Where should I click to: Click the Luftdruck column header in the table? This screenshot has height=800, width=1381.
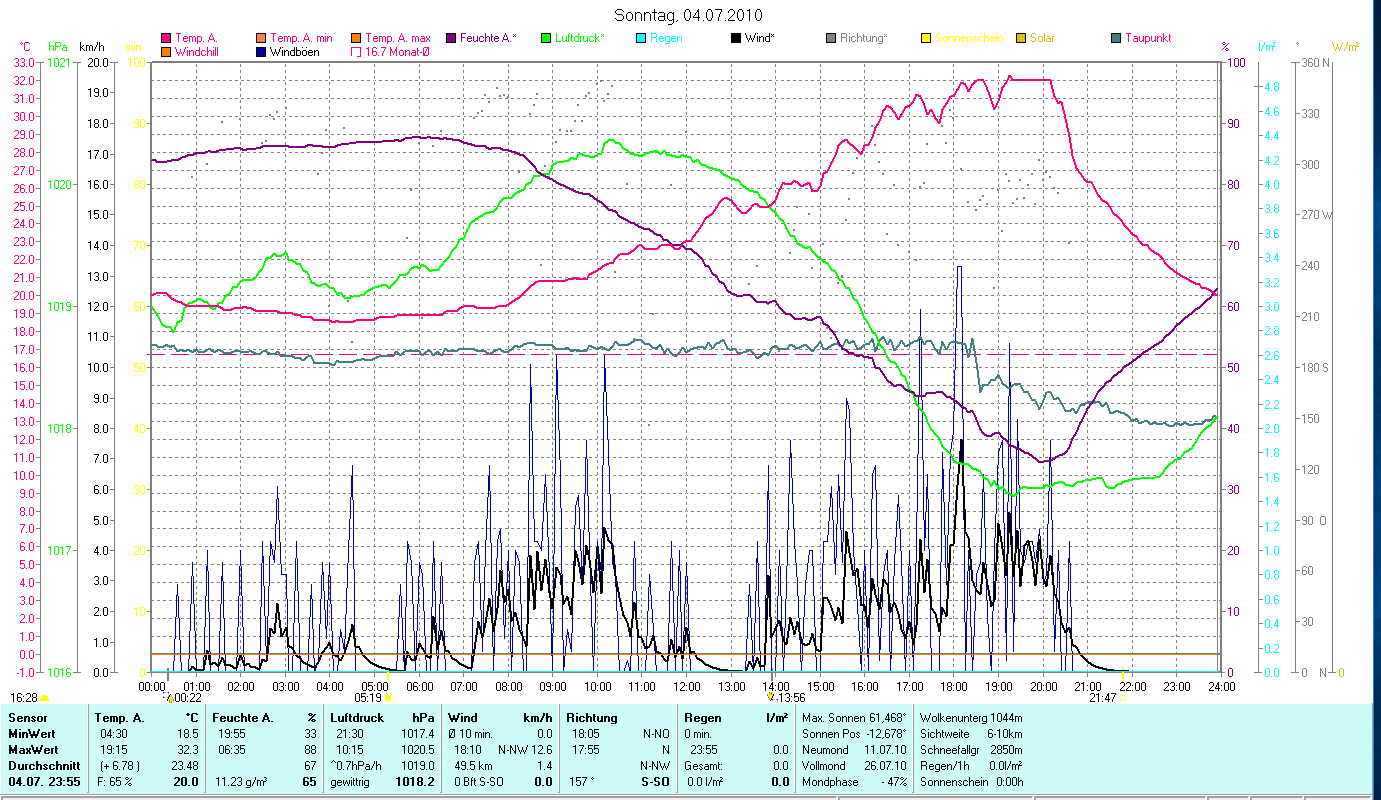[x=356, y=718]
